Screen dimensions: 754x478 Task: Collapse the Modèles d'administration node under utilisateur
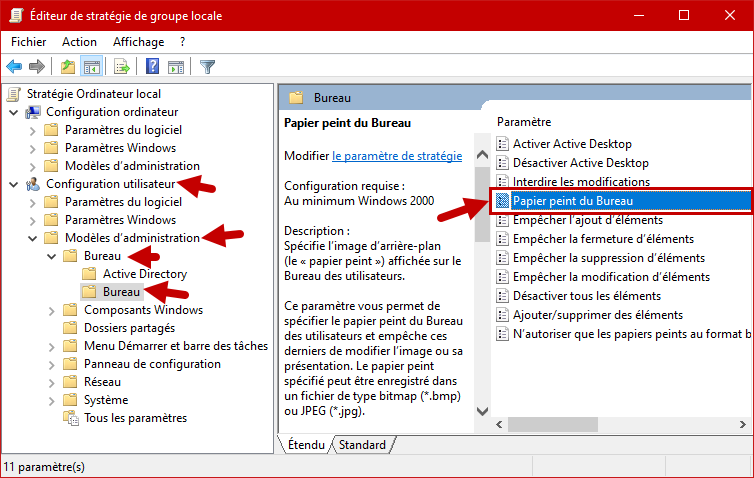pos(33,238)
